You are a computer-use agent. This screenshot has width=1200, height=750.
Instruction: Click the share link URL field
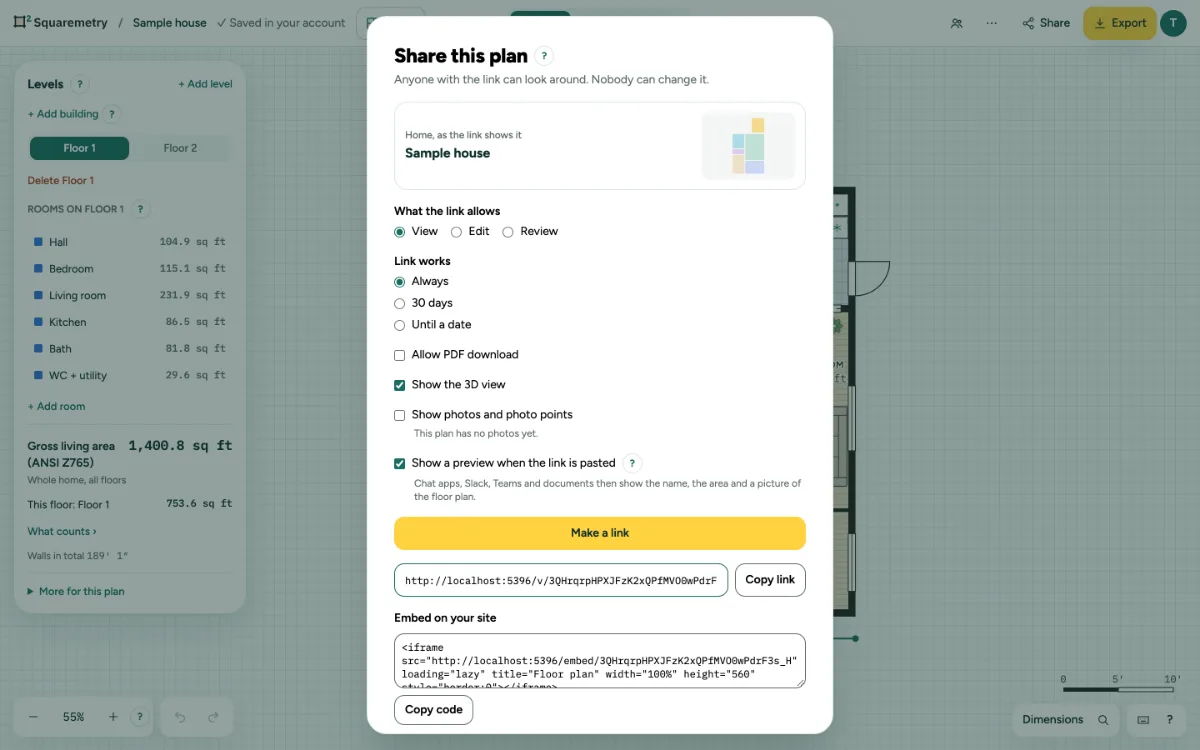[561, 580]
